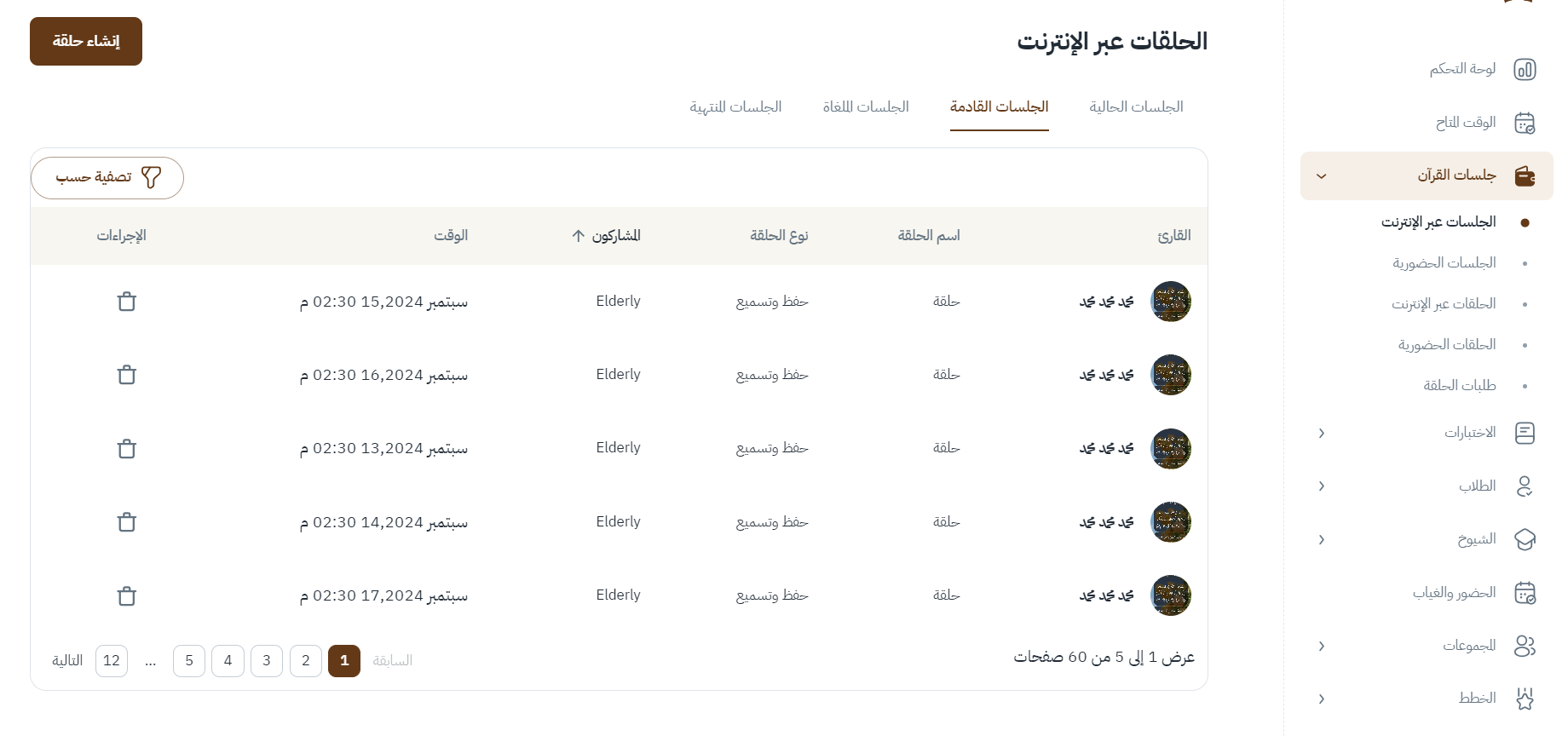The width and height of the screenshot is (1568, 736).
Task: Sort by participants column arrow (المشاركون)
Action: (579, 236)
